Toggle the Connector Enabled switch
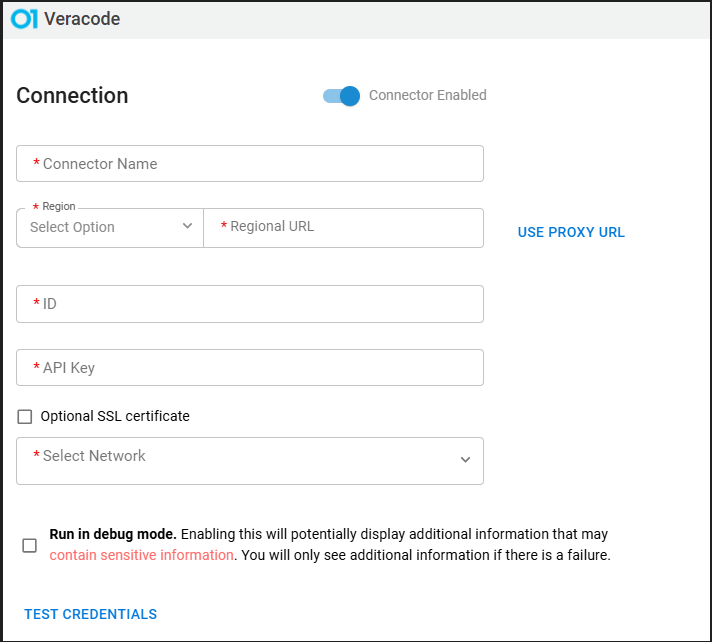 [x=341, y=96]
